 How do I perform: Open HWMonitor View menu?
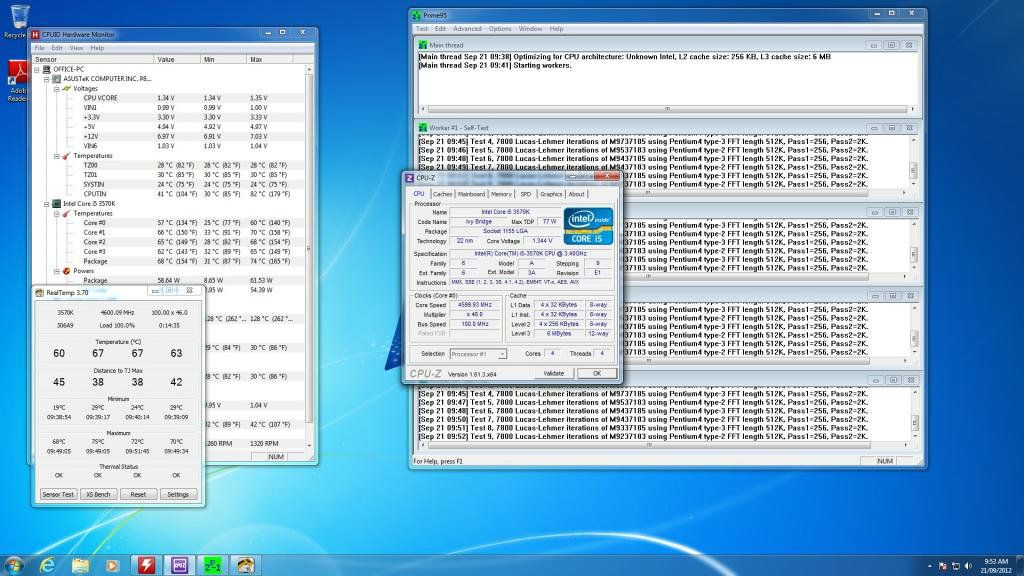pyautogui.click(x=76, y=48)
